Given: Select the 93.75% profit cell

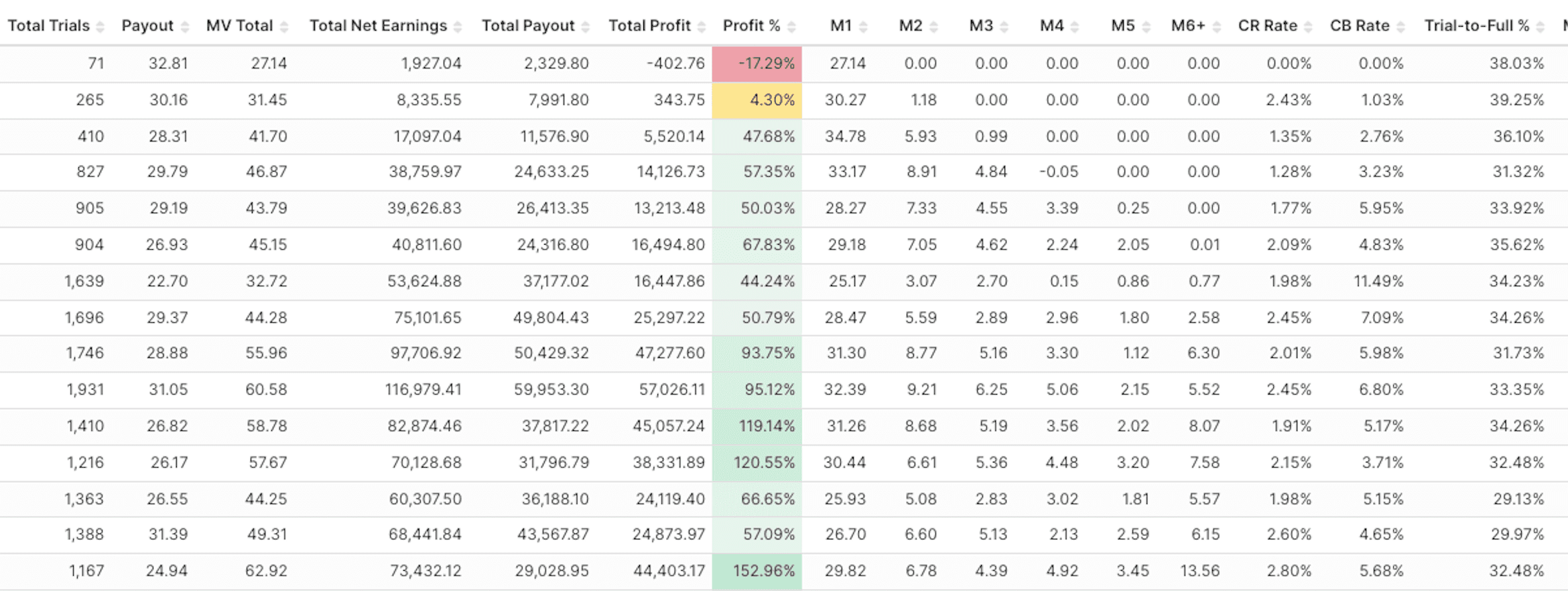Looking at the screenshot, I should click(x=757, y=353).
